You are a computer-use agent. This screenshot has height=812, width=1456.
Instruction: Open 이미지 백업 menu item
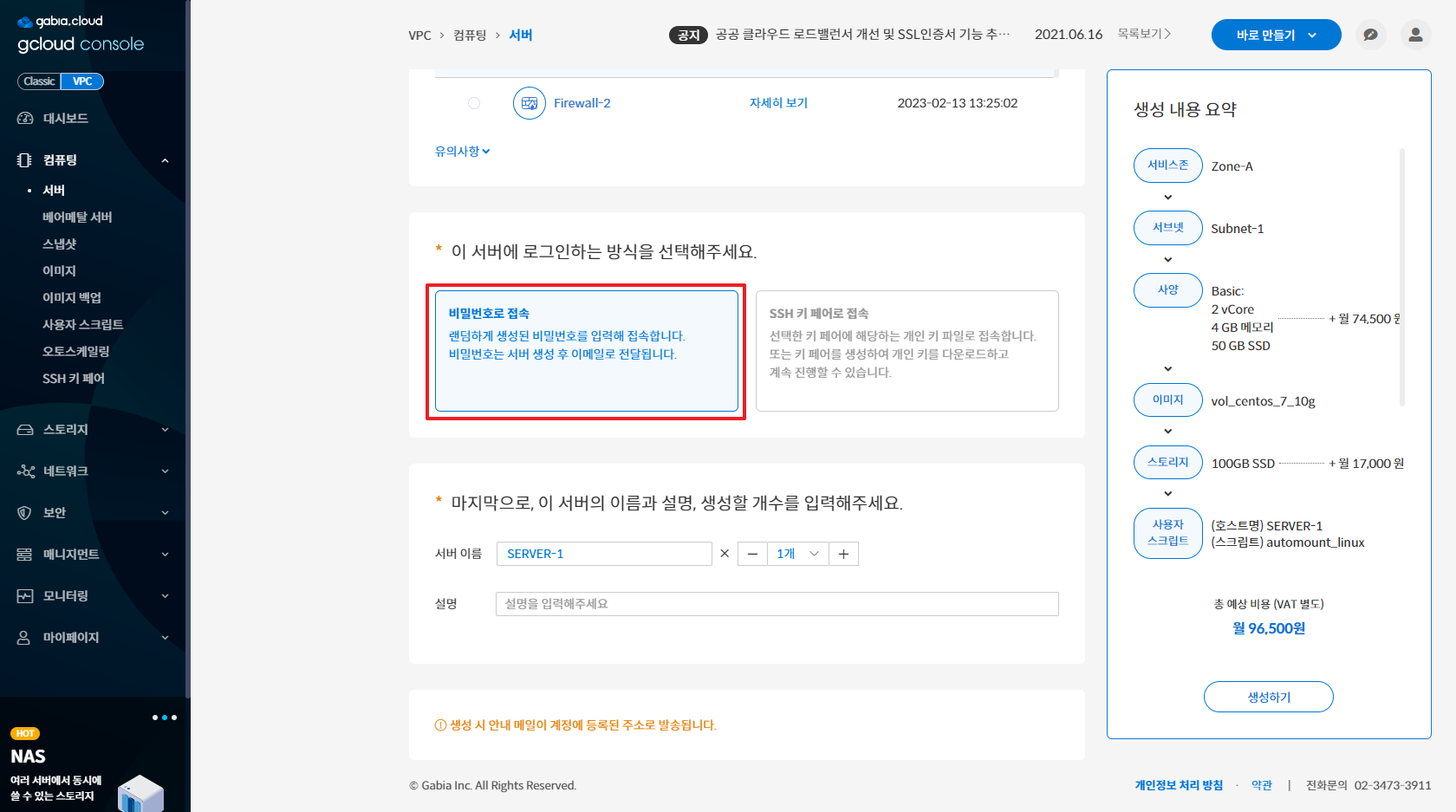coord(72,297)
